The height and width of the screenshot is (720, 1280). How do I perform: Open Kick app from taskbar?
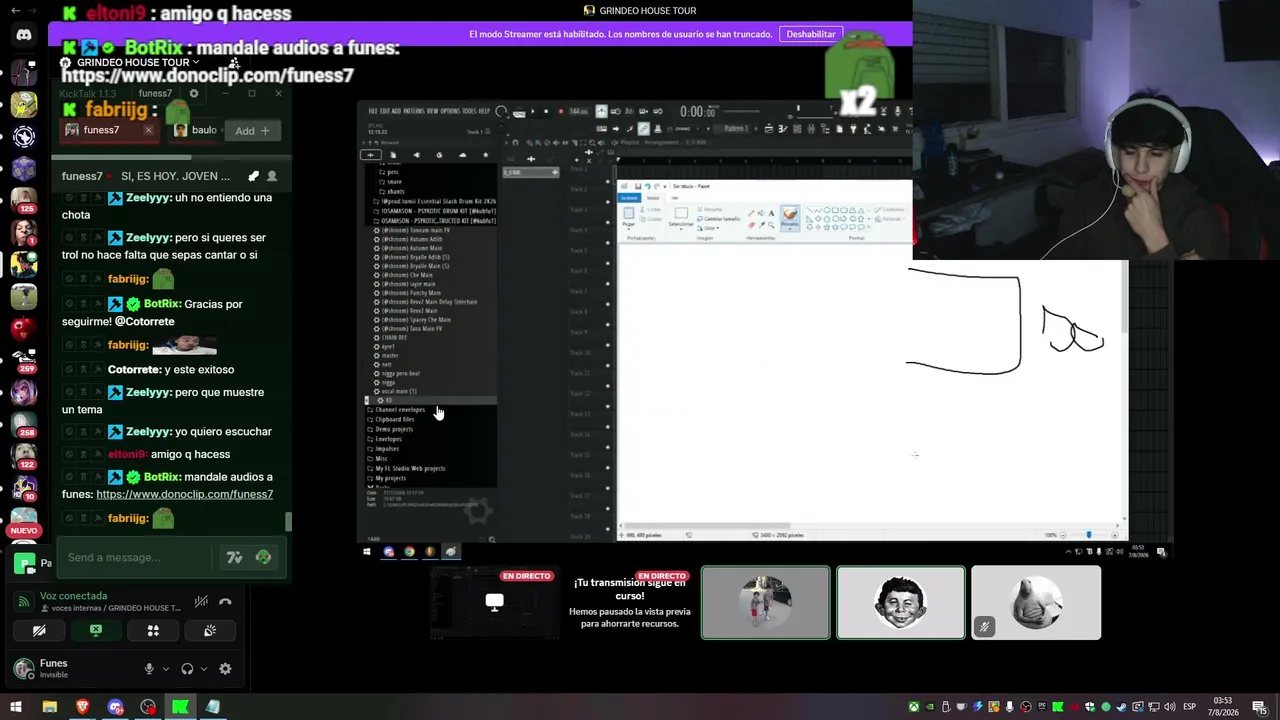click(x=180, y=707)
